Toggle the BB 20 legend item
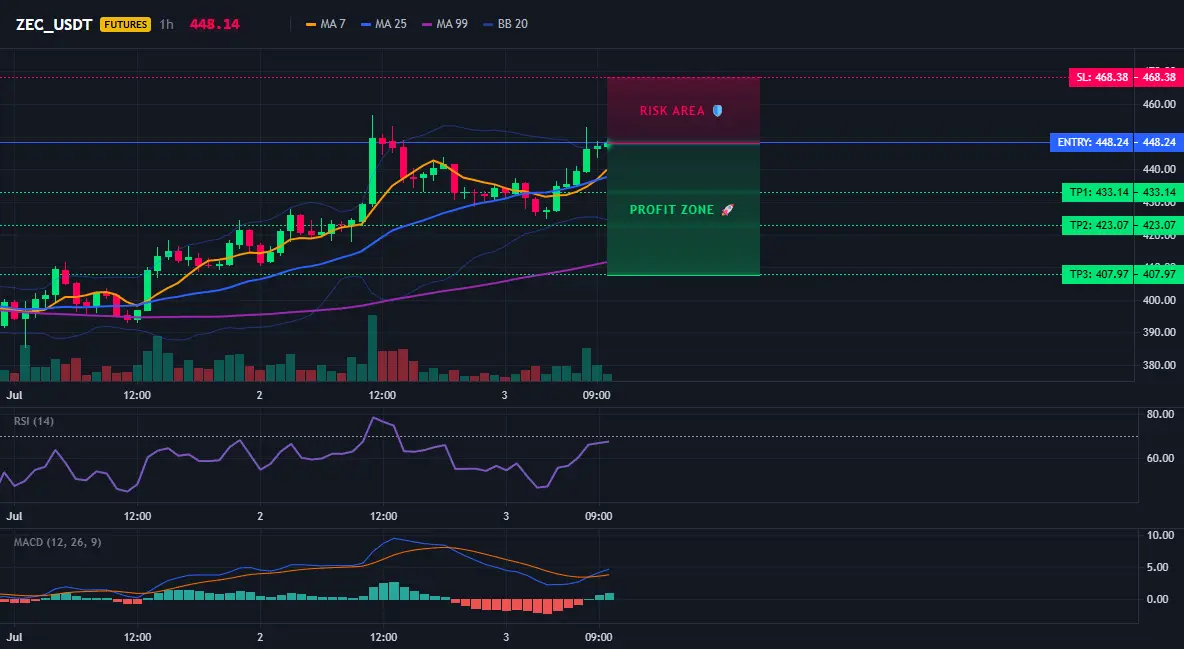The image size is (1184, 649). (505, 24)
